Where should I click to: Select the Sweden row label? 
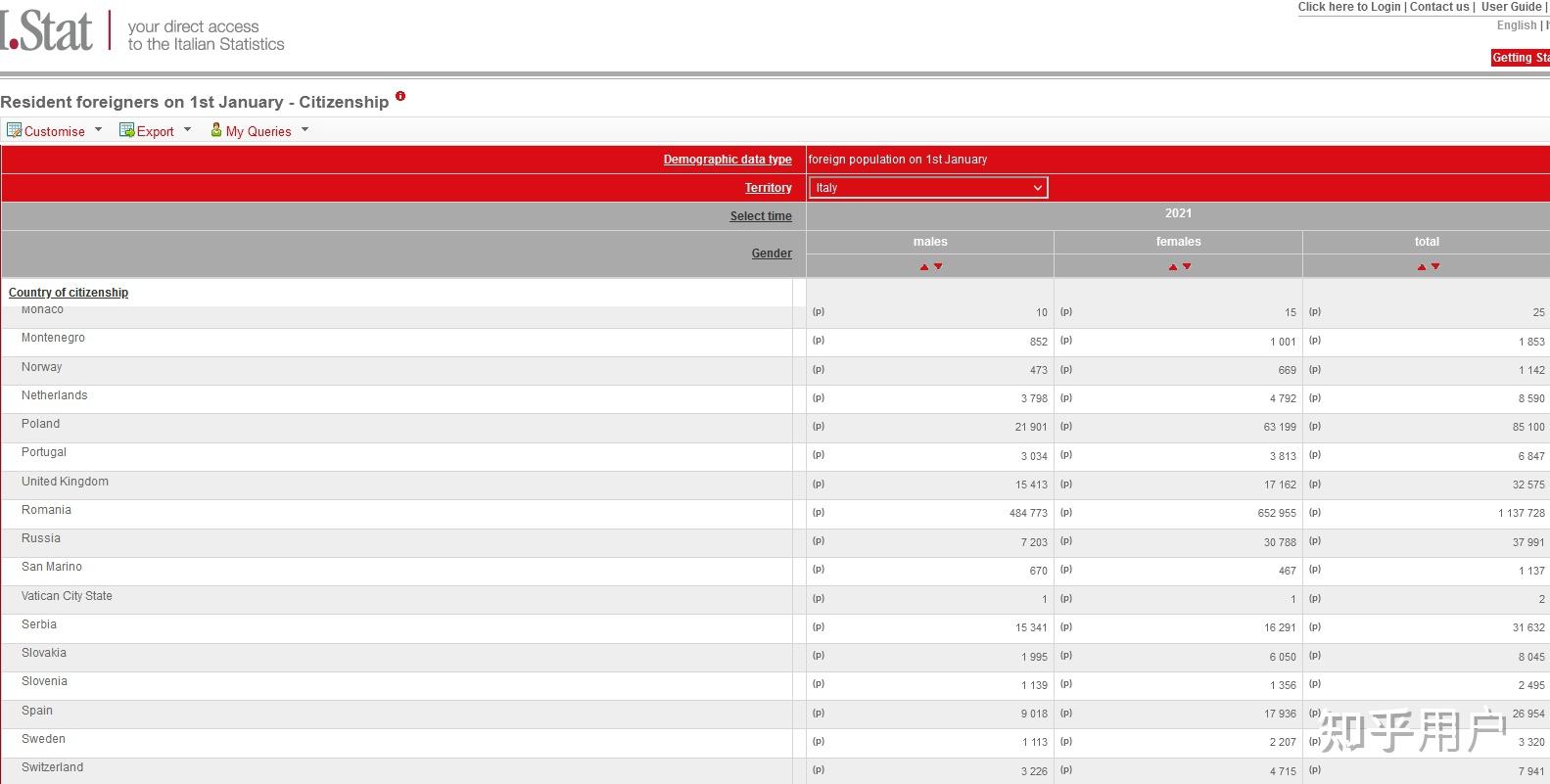pyautogui.click(x=43, y=739)
